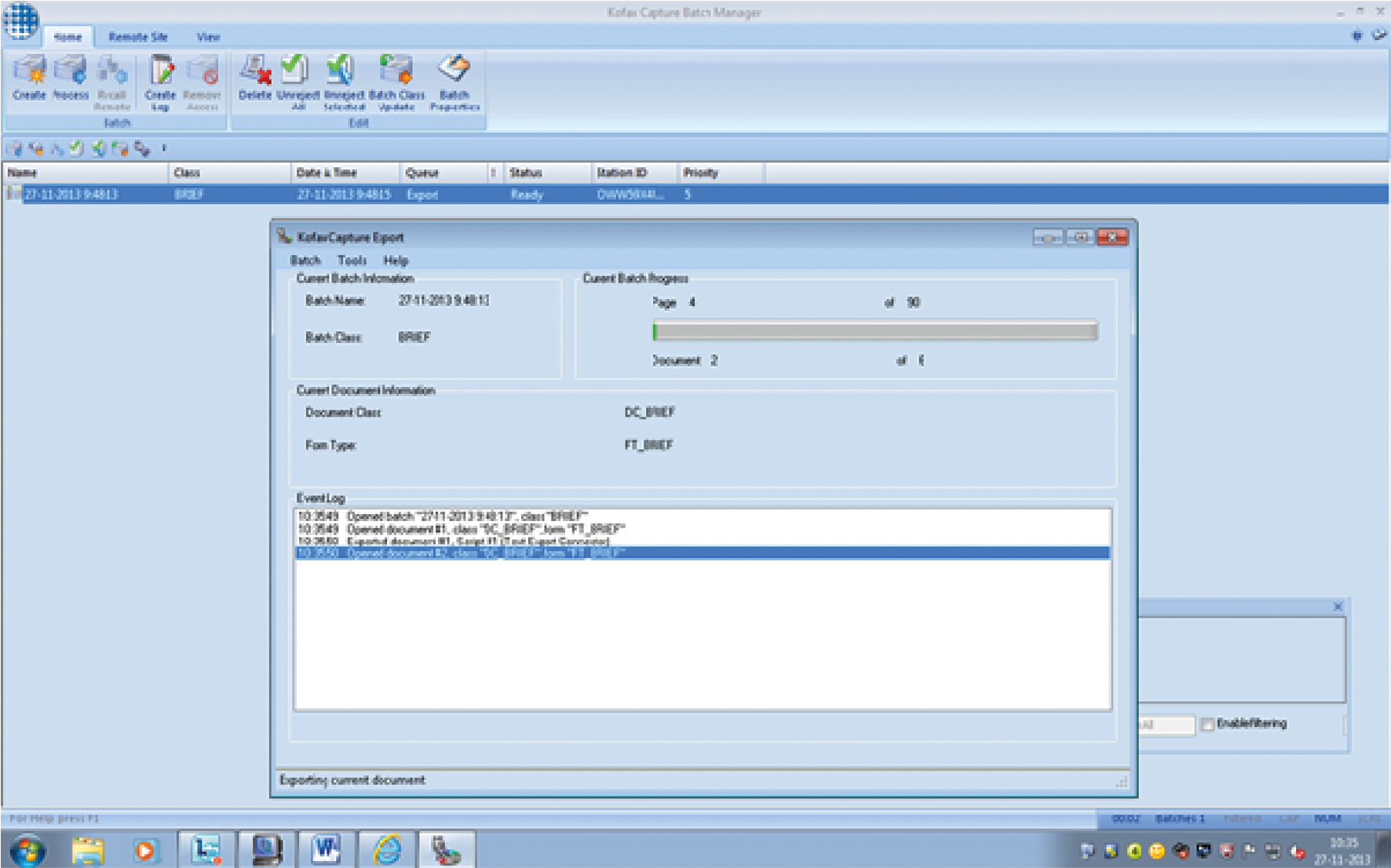Image resolution: width=1391 pixels, height=868 pixels.
Task: Open the Kofax application orb menu
Action: coord(21,20)
